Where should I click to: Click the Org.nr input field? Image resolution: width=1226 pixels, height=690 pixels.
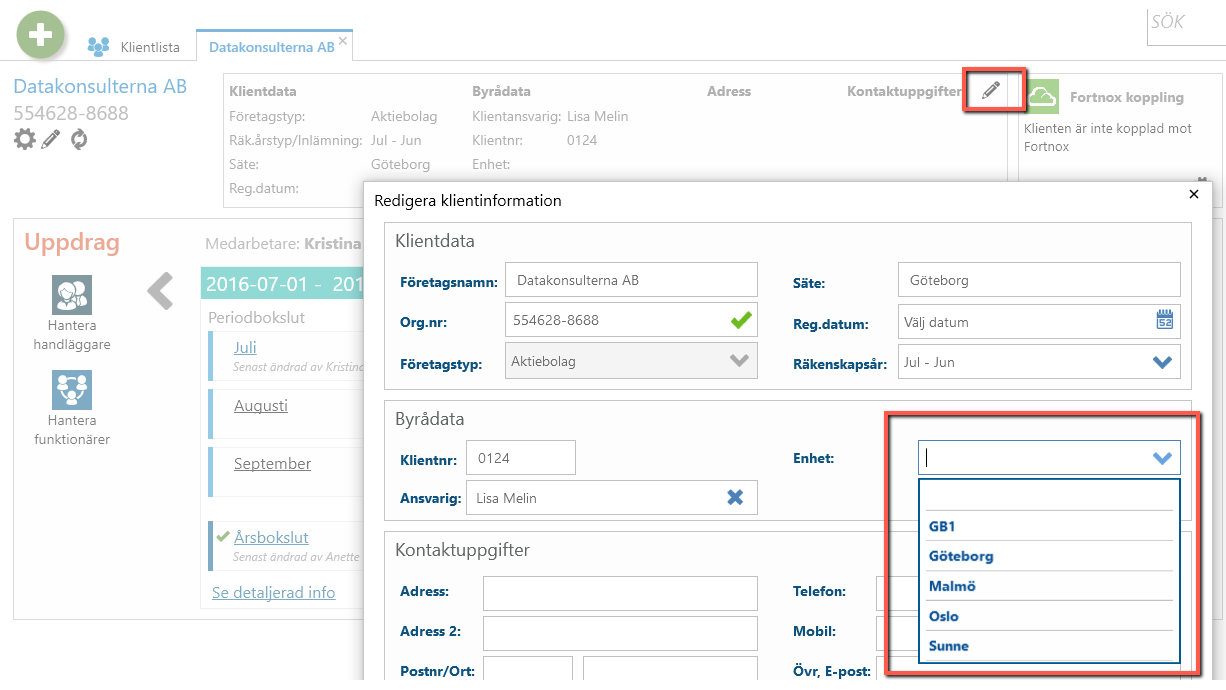coord(632,321)
